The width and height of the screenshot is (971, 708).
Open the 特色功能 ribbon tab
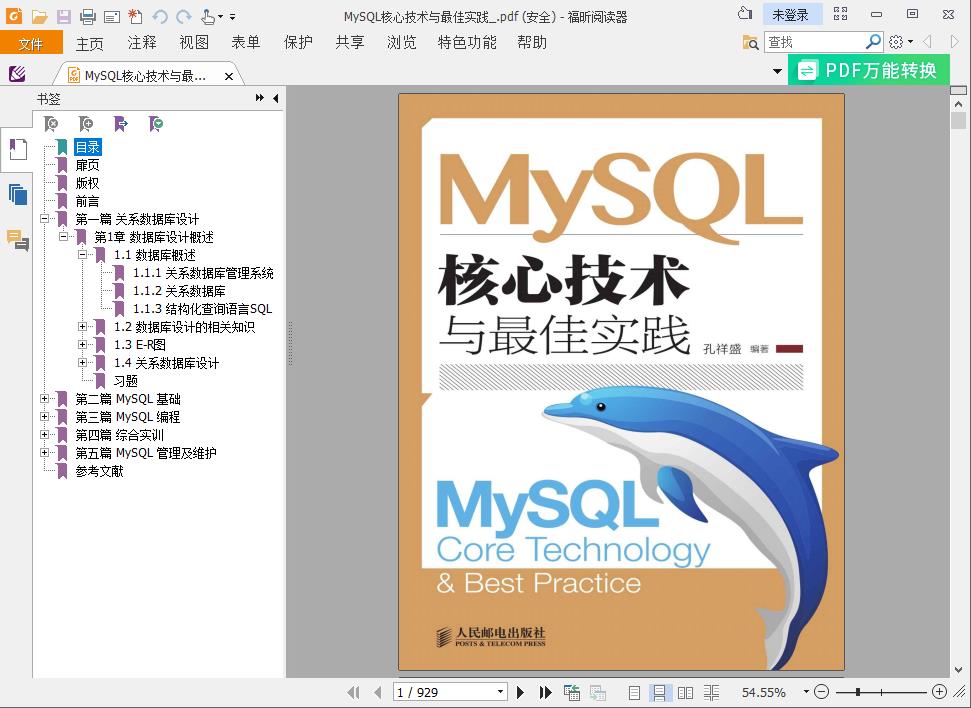click(467, 42)
